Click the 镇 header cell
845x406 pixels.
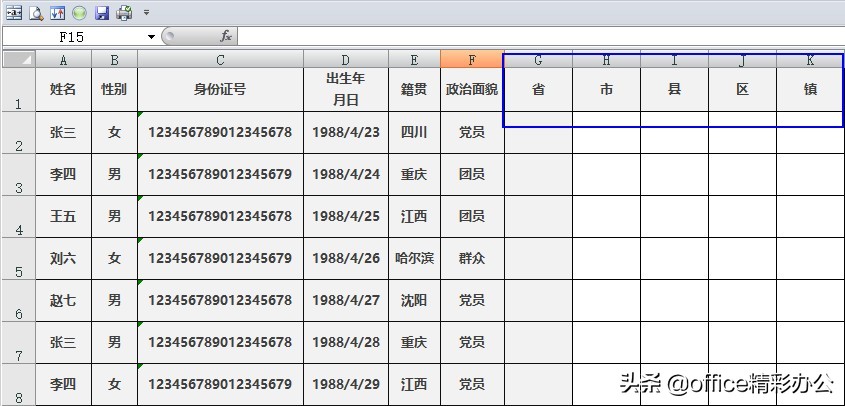pyautogui.click(x=810, y=90)
